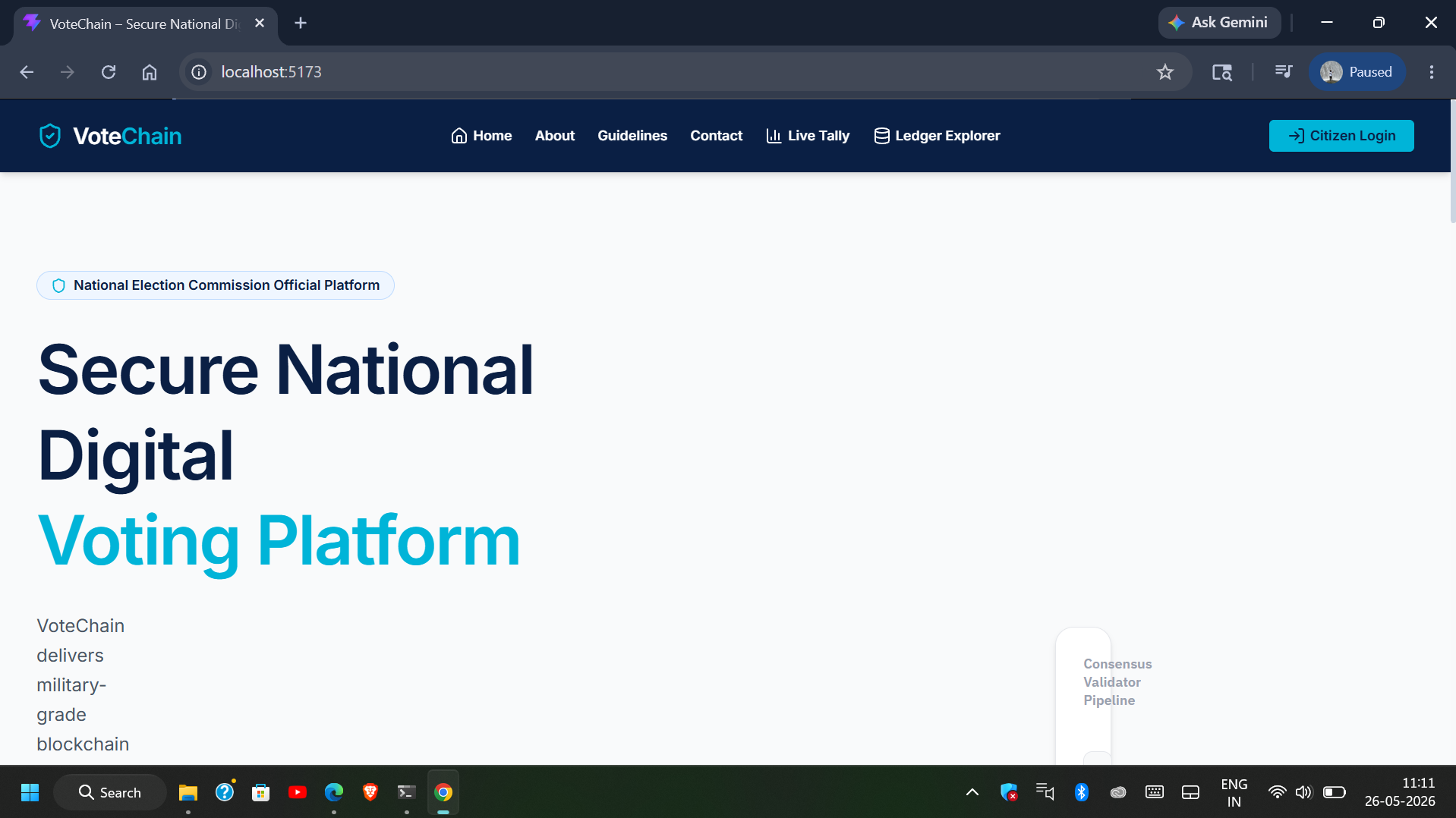The height and width of the screenshot is (818, 1456).
Task: Close the VoteChain browser tab
Action: pos(260,24)
